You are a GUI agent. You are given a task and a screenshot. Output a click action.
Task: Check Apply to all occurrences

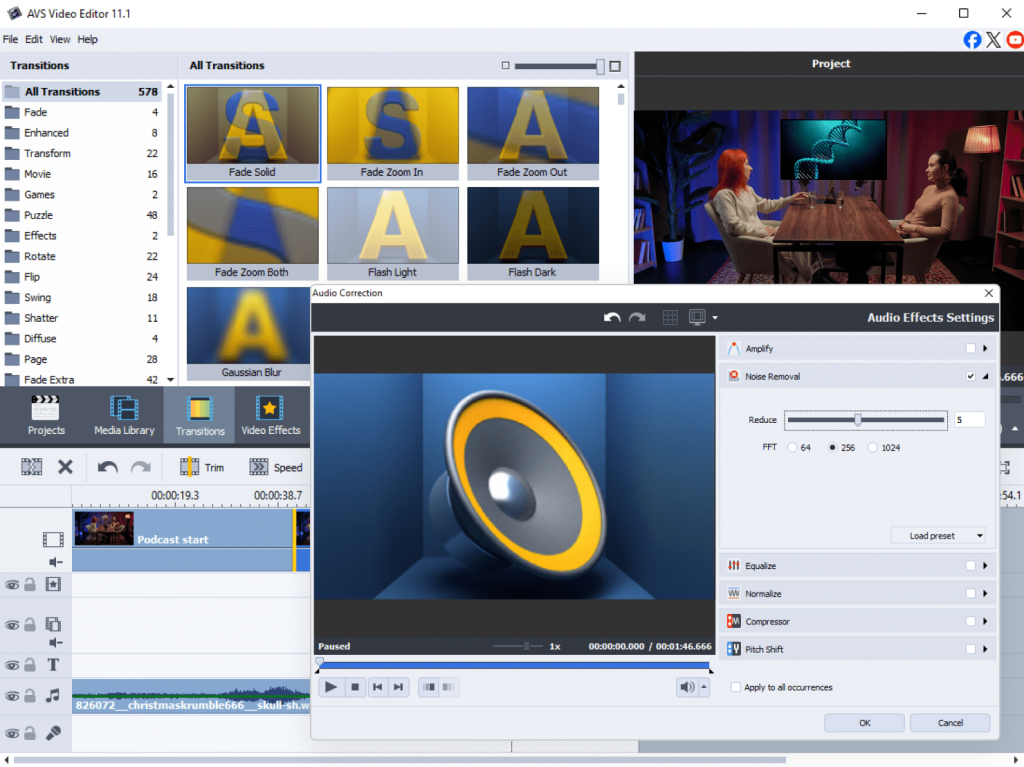pyautogui.click(x=736, y=688)
